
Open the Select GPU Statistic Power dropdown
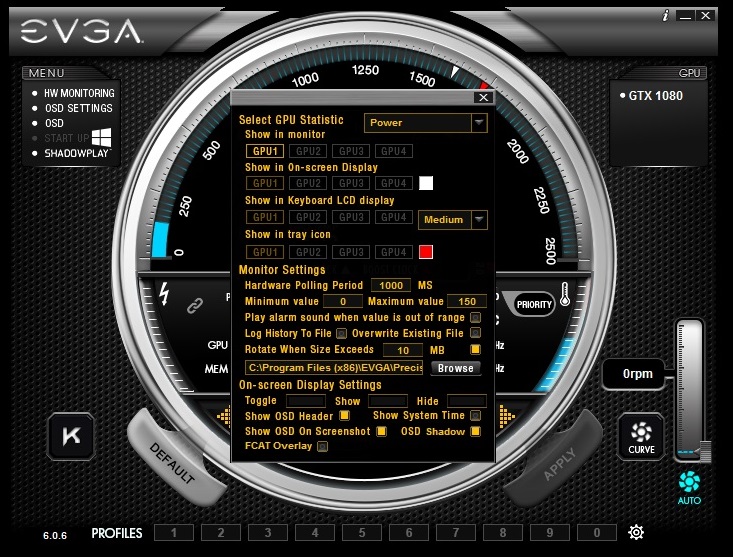(426, 123)
